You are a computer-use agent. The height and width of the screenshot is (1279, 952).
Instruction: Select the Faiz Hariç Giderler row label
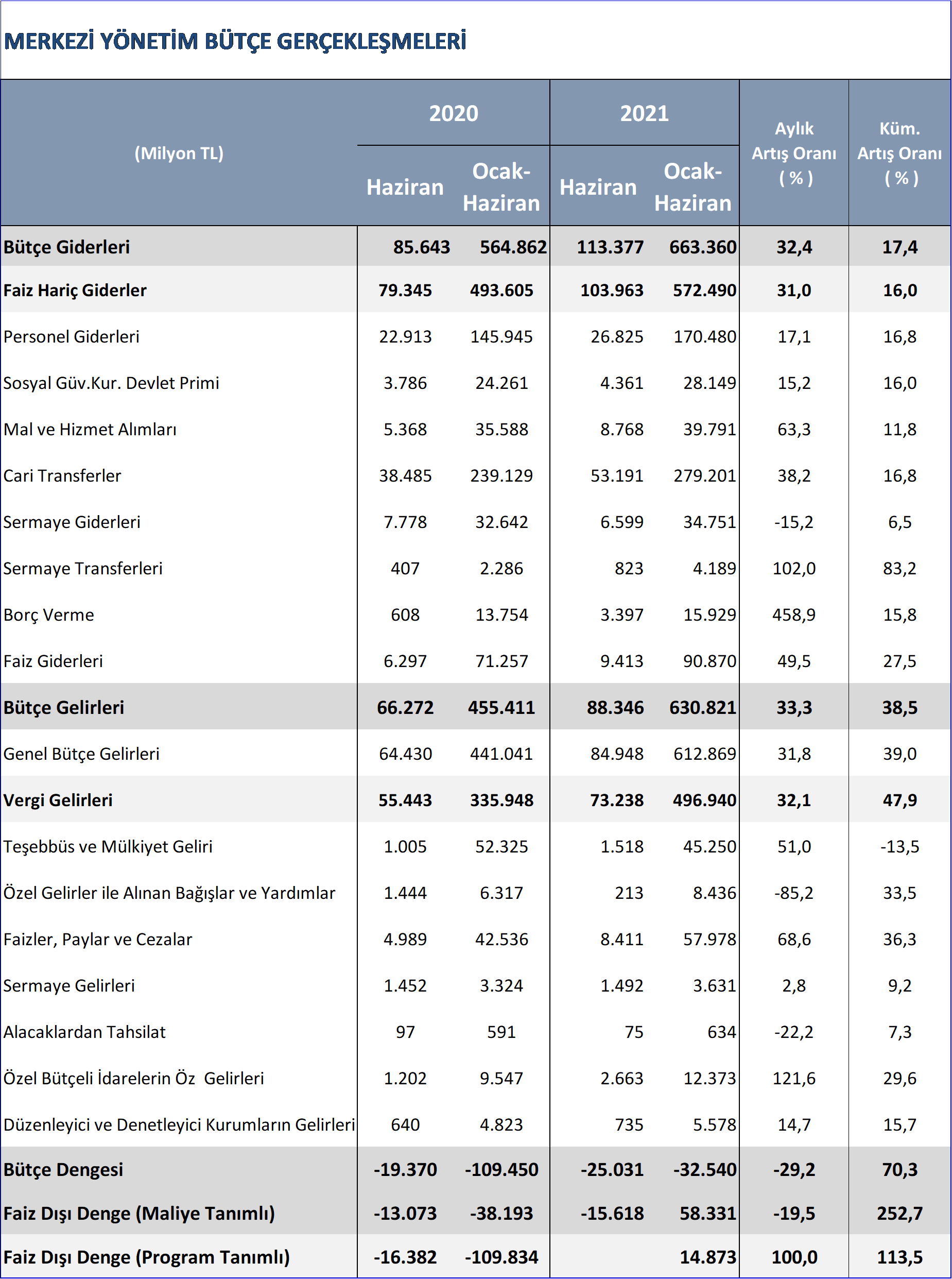coord(75,291)
